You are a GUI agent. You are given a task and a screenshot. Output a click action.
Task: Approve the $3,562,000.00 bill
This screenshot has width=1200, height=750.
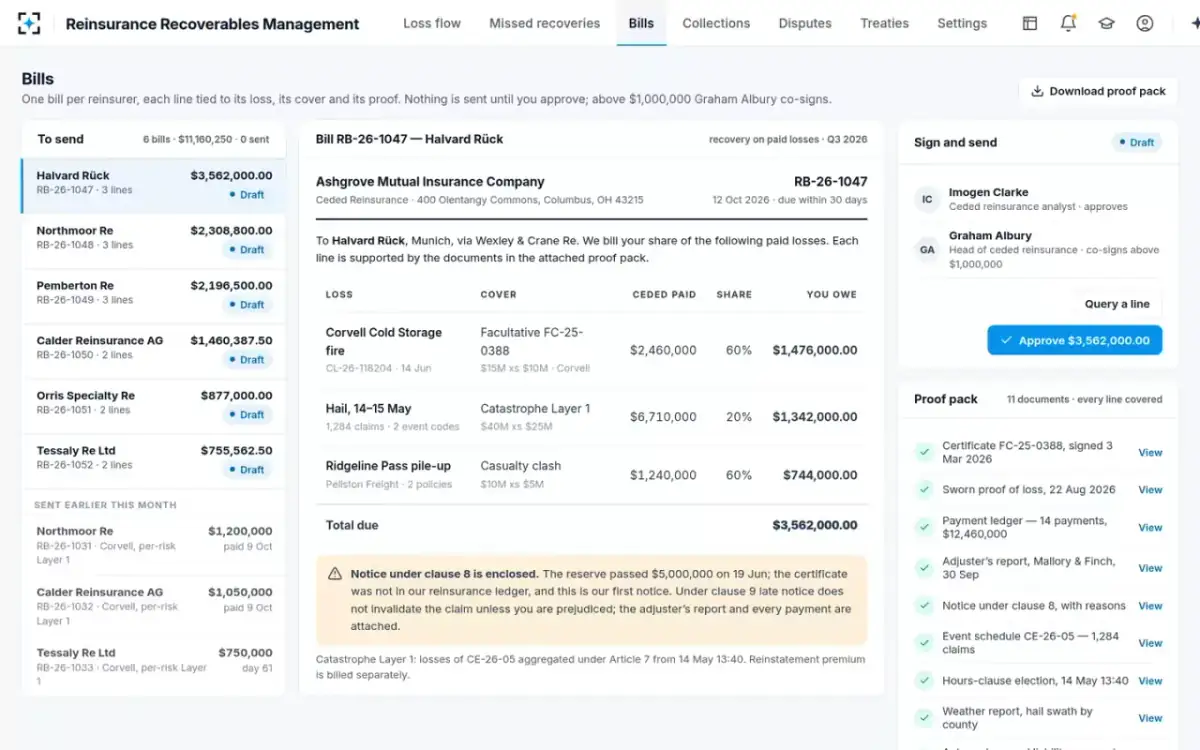1074,340
